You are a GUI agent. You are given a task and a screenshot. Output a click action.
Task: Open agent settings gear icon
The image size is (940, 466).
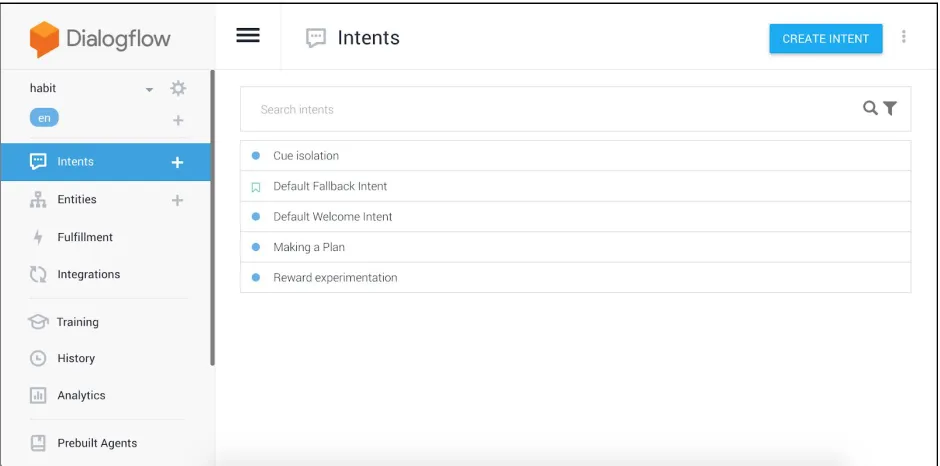178,89
